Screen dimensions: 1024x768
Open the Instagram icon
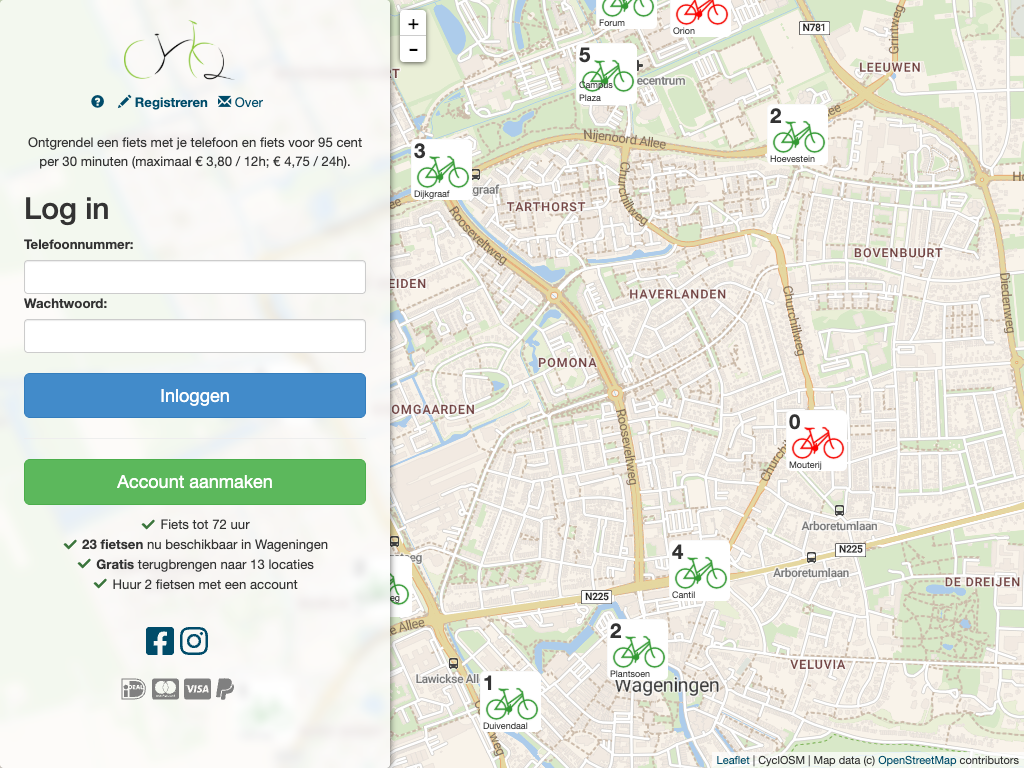[x=194, y=641]
